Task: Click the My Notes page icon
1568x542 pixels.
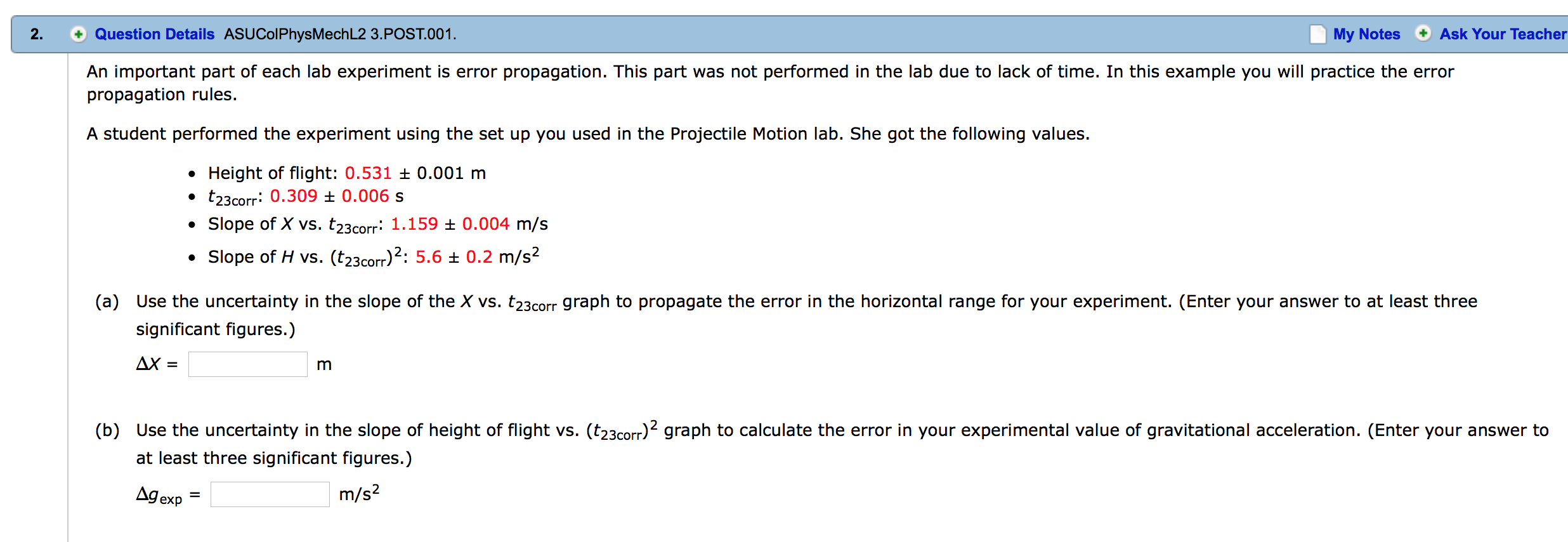Action: click(1317, 34)
